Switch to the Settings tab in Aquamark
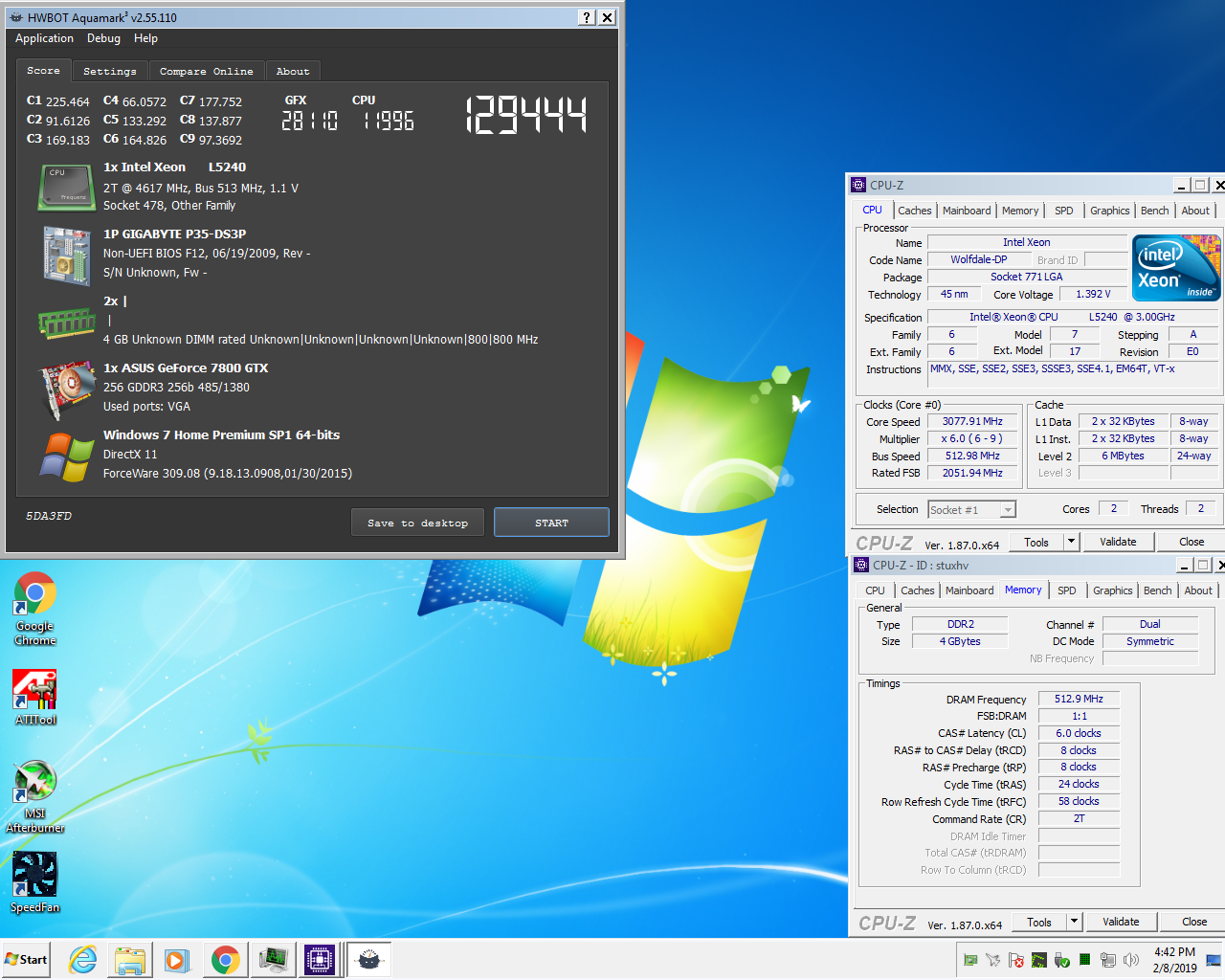 [x=109, y=71]
